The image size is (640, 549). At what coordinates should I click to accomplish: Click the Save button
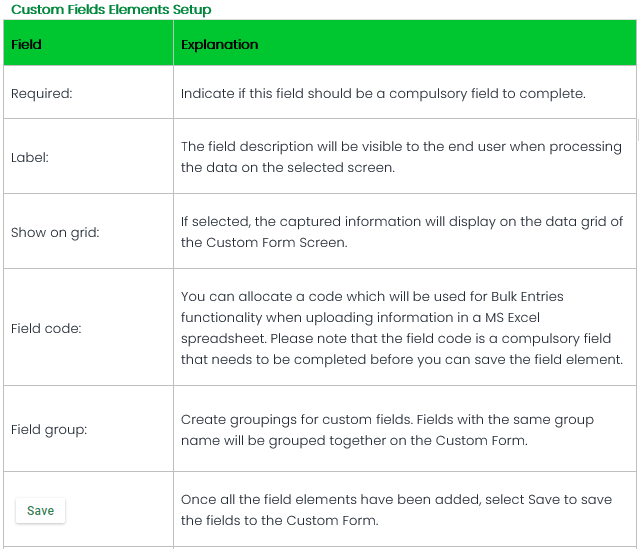coord(40,511)
